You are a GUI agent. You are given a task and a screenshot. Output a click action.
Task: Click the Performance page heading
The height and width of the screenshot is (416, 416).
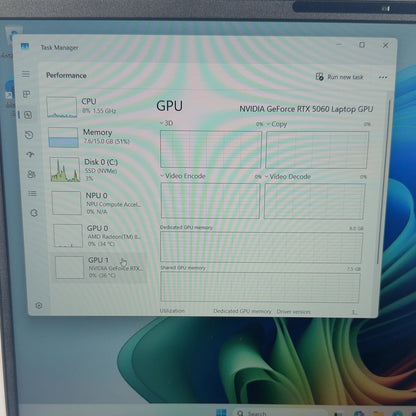(66, 75)
